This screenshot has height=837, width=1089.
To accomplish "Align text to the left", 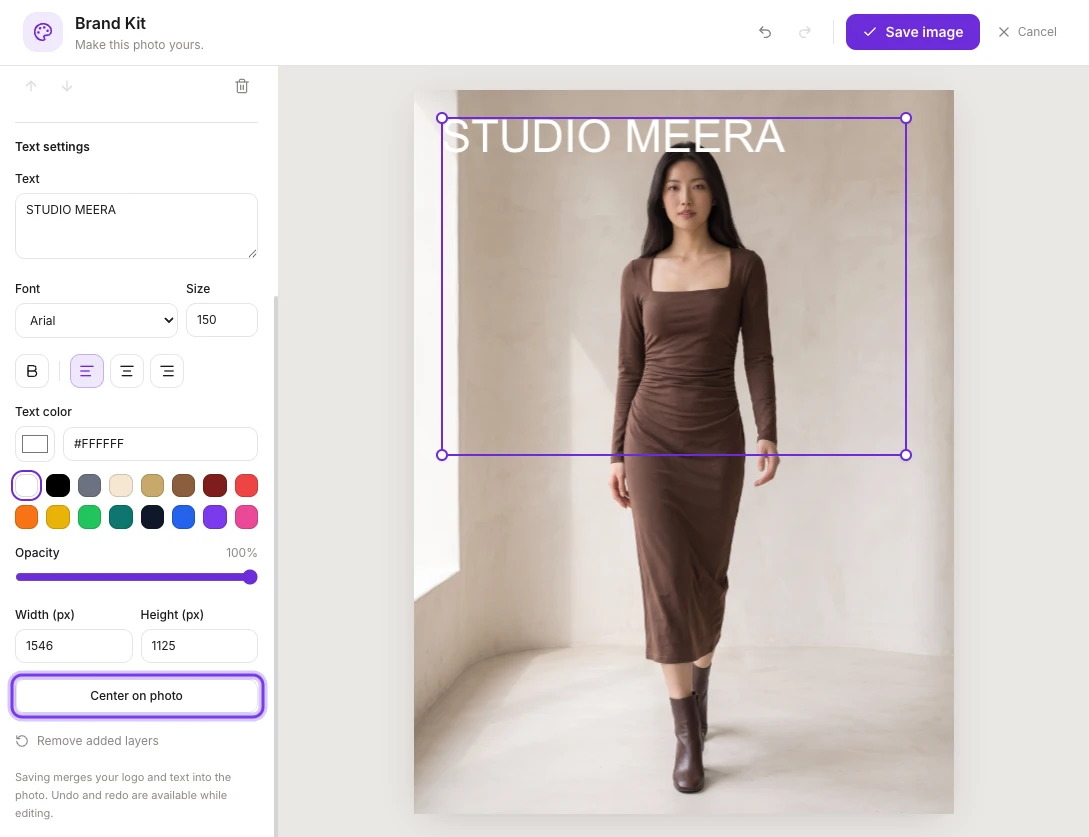I will [x=87, y=371].
